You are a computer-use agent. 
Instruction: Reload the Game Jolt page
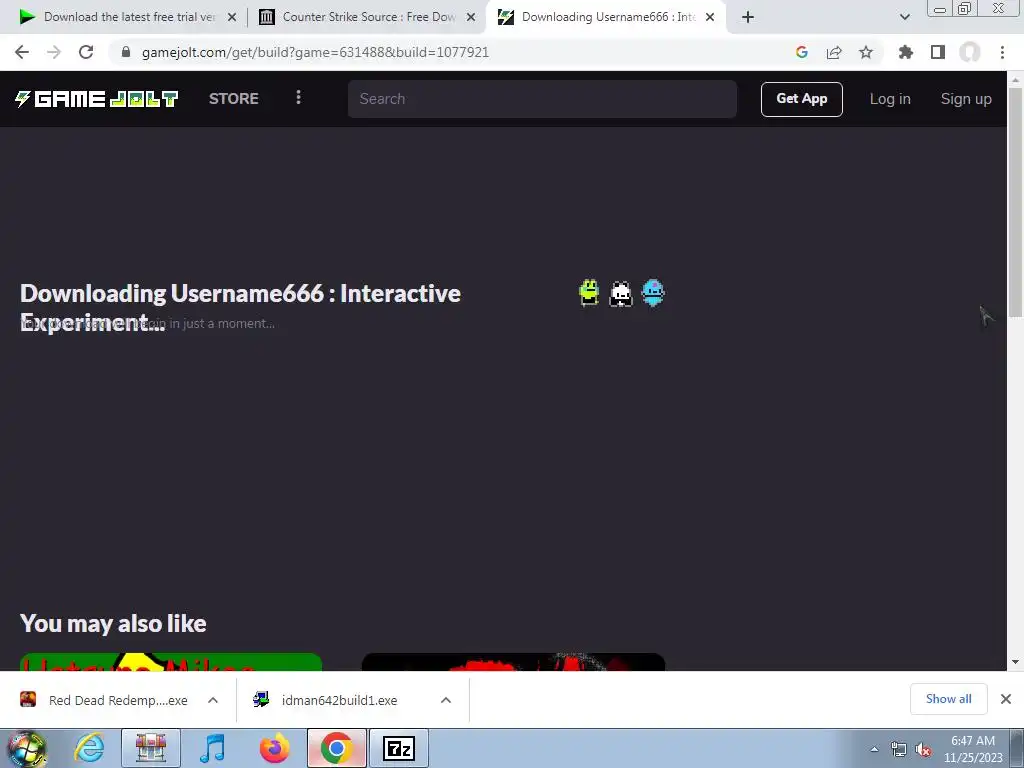(86, 52)
